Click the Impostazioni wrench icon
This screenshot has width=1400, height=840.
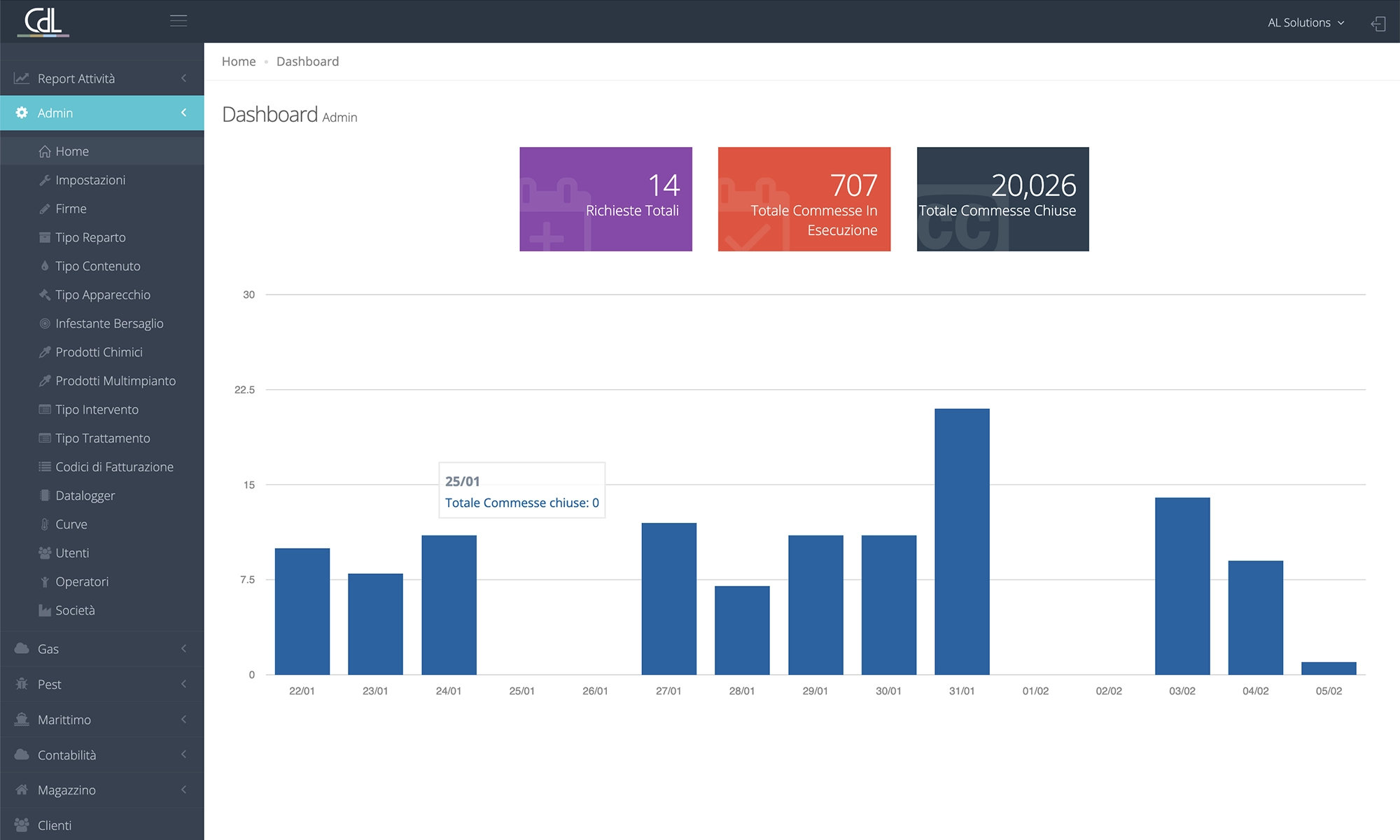(45, 180)
